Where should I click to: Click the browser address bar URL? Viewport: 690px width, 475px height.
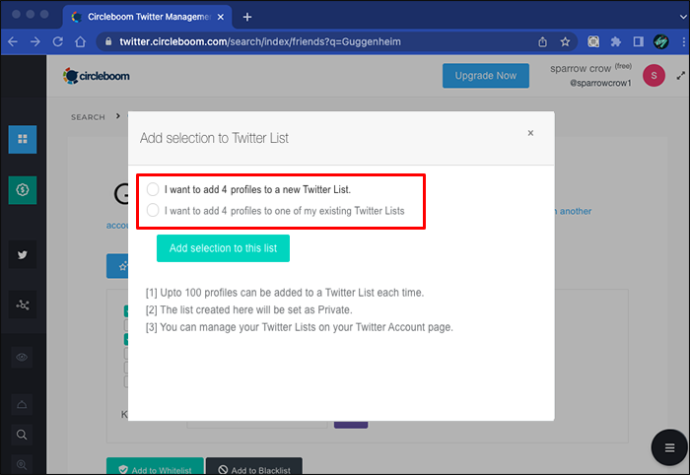260,42
